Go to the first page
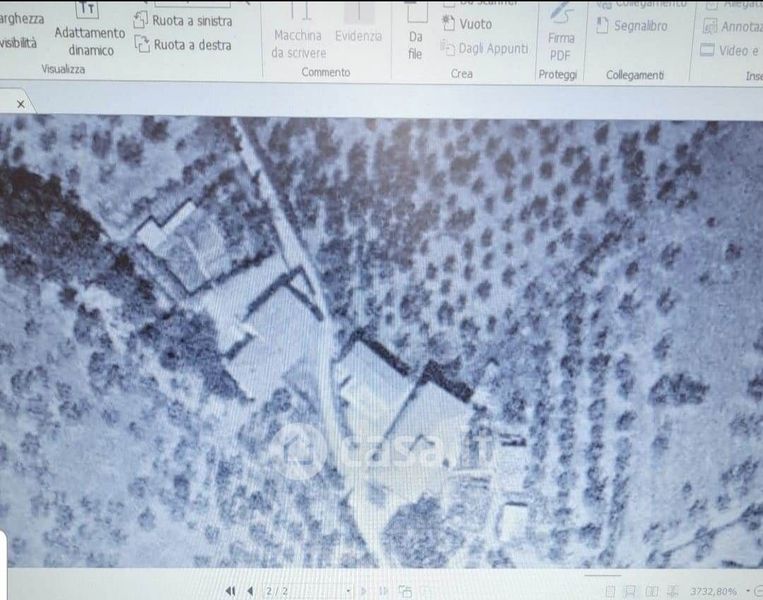 click(231, 591)
